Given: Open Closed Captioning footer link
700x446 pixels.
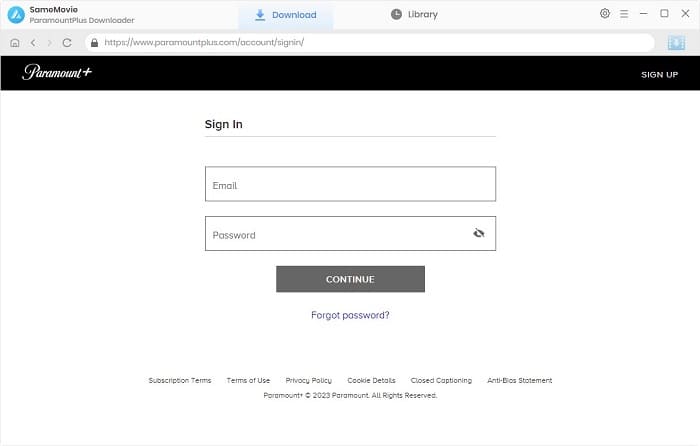Looking at the screenshot, I should pyautogui.click(x=441, y=380).
